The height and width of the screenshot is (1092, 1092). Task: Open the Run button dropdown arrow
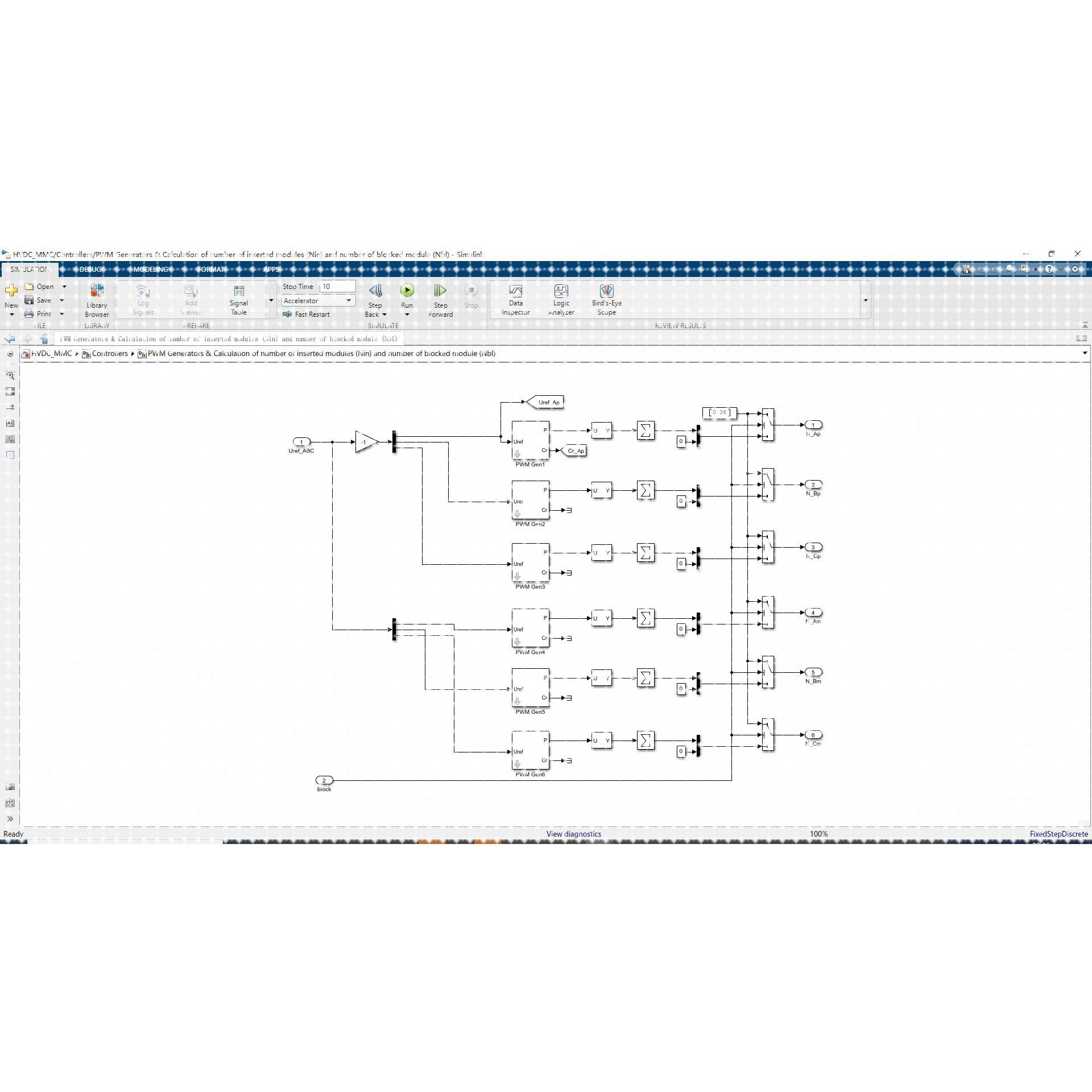tap(407, 315)
